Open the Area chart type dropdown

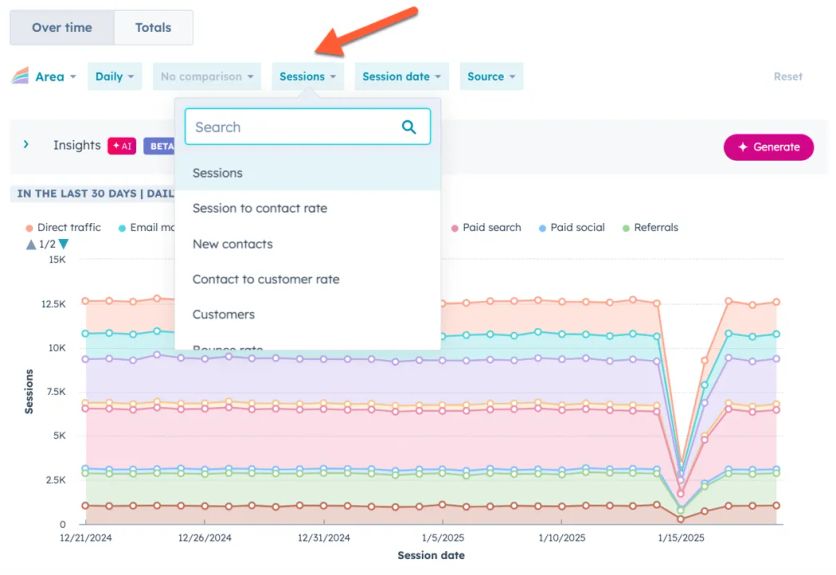point(44,76)
